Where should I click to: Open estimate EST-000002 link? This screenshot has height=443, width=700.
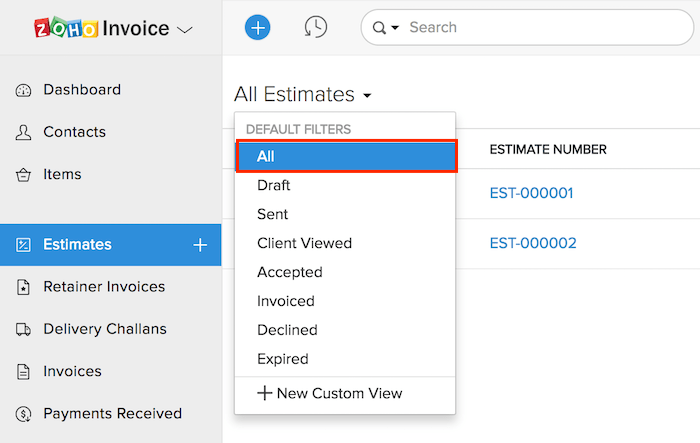[x=533, y=243]
